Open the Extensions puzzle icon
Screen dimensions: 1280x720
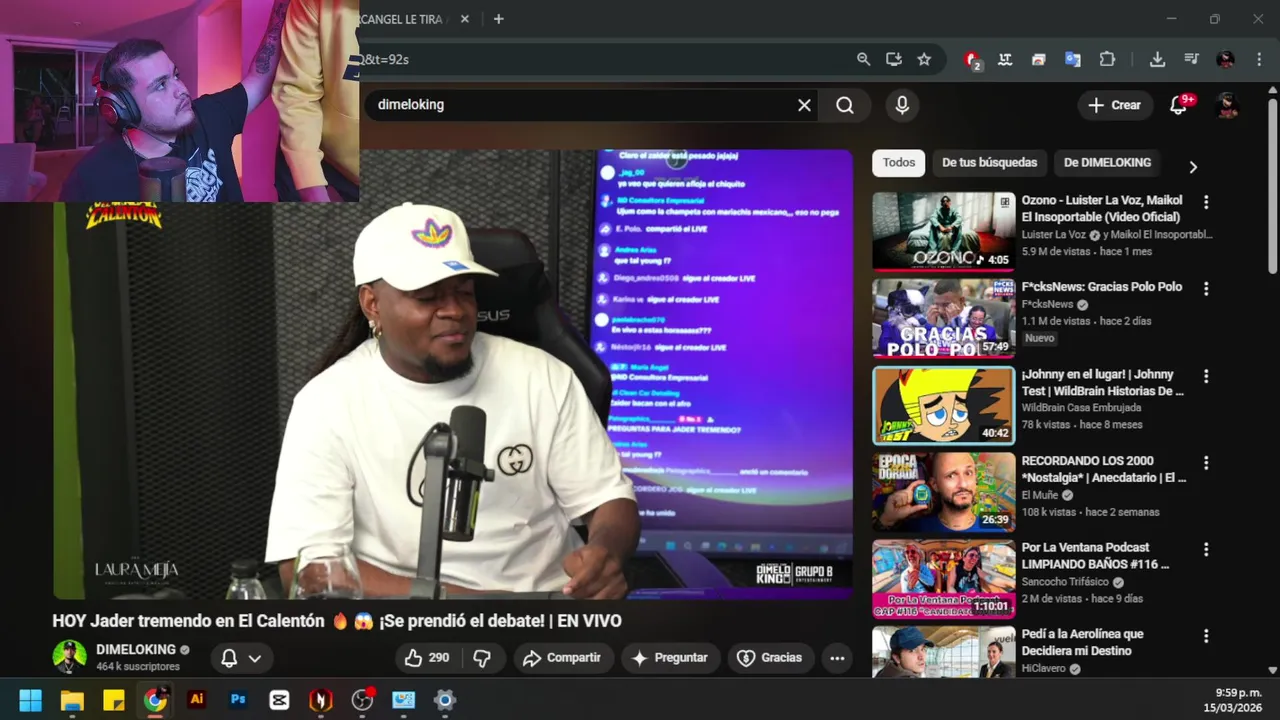coord(1107,59)
